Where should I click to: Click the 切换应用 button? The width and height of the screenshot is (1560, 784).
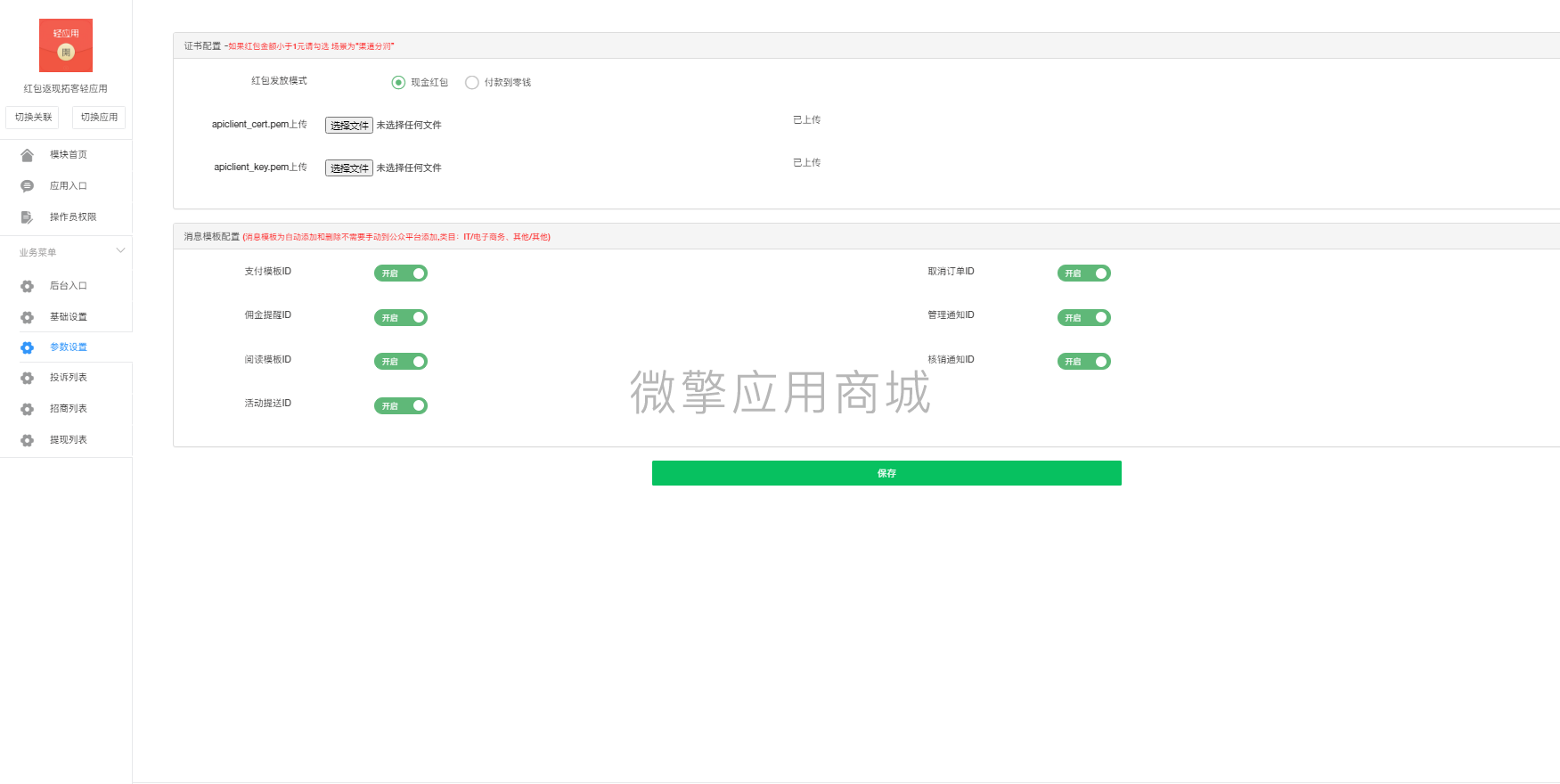(99, 118)
